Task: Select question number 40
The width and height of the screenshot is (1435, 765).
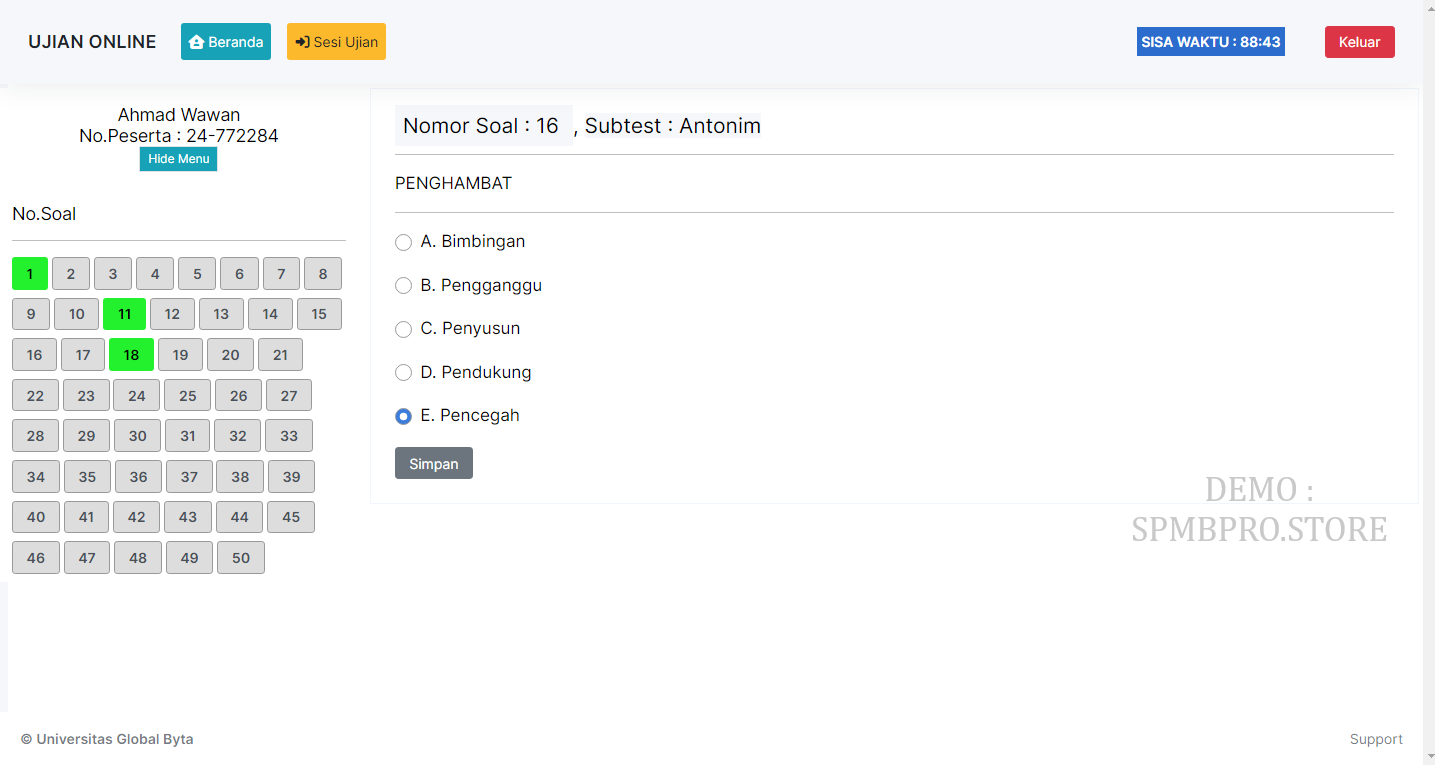Action: tap(36, 517)
